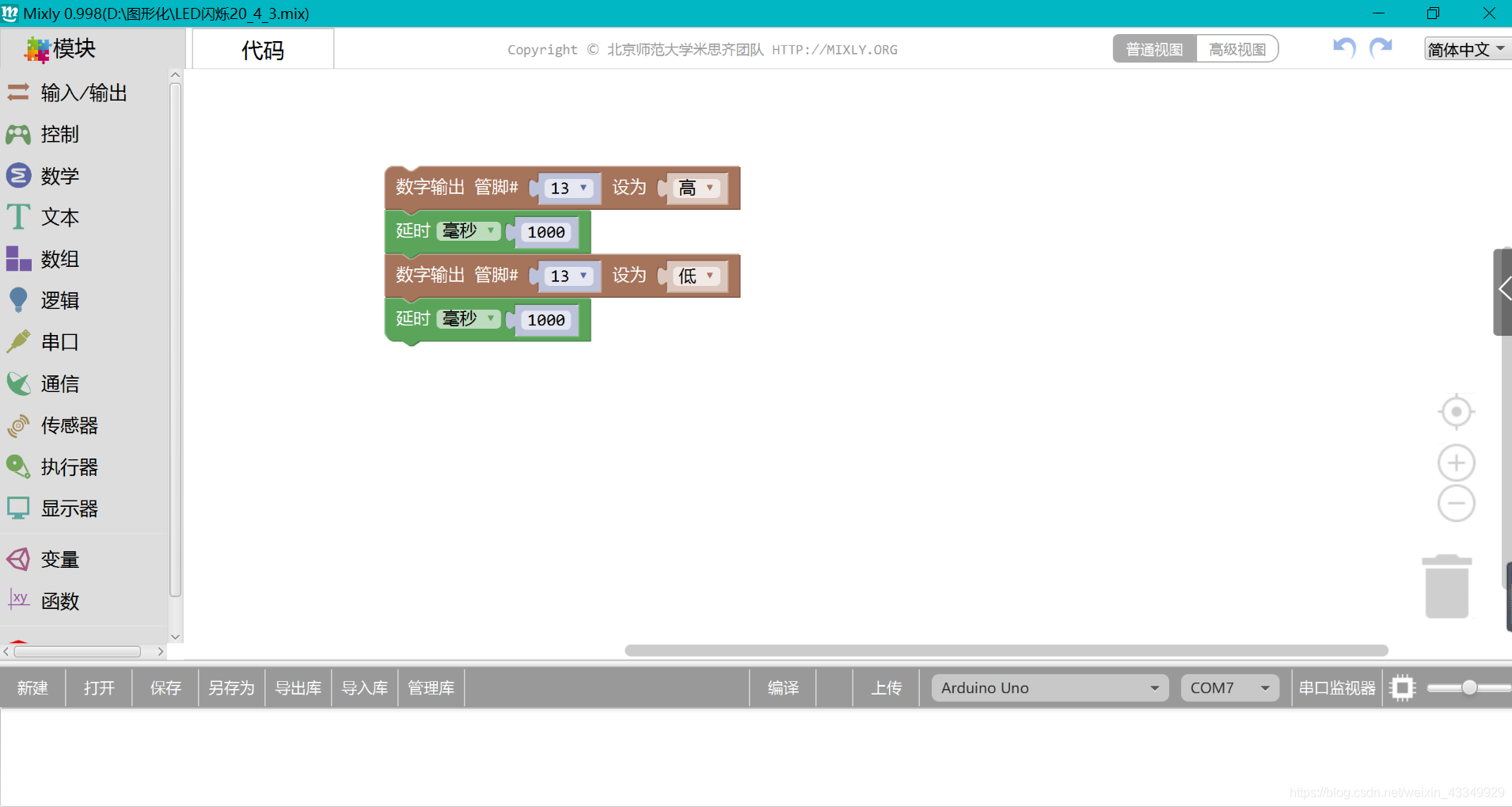Image resolution: width=1512 pixels, height=807 pixels.
Task: Click the 逻辑 lightbulb icon
Action: 18,300
